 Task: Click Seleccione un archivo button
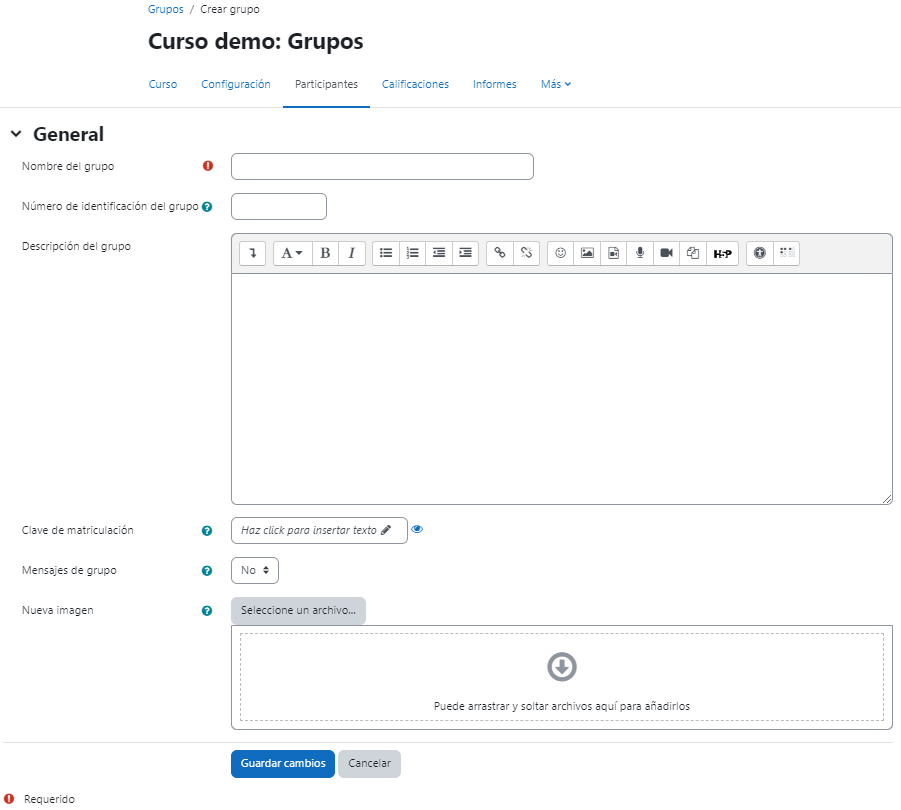298,610
